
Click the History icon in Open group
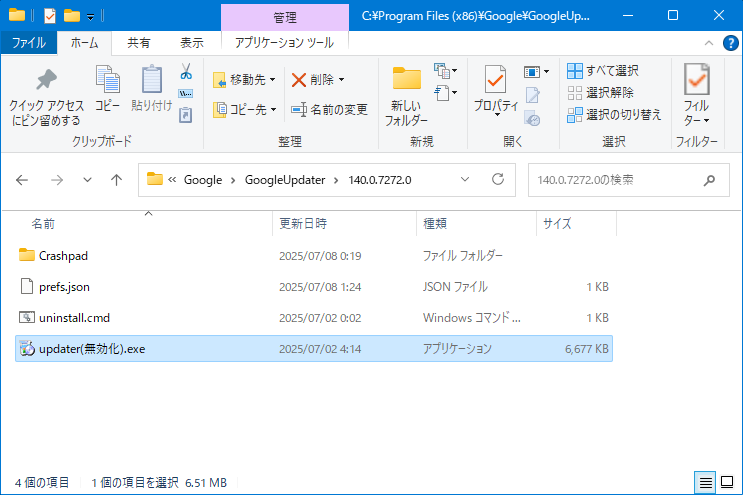(x=532, y=118)
